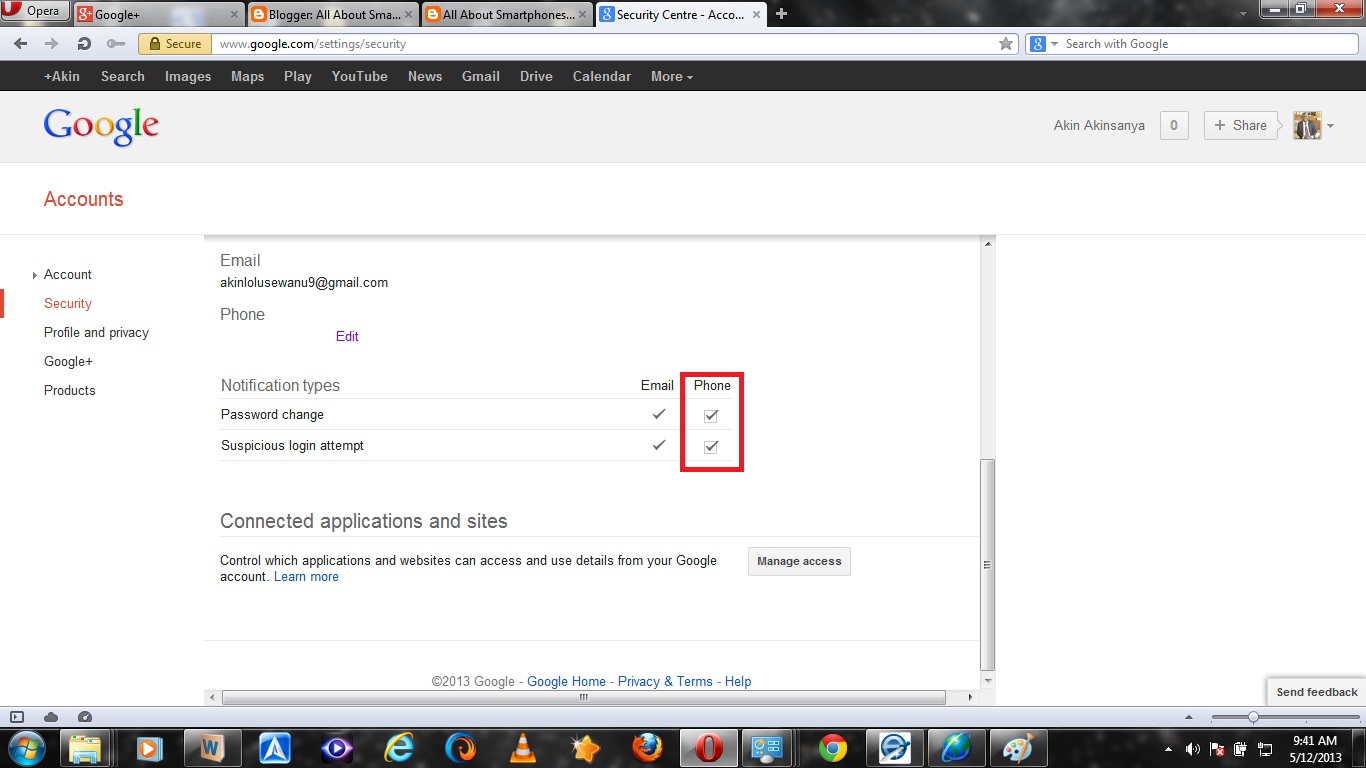
Task: Open the +Akin link in Google bar
Action: coord(62,76)
